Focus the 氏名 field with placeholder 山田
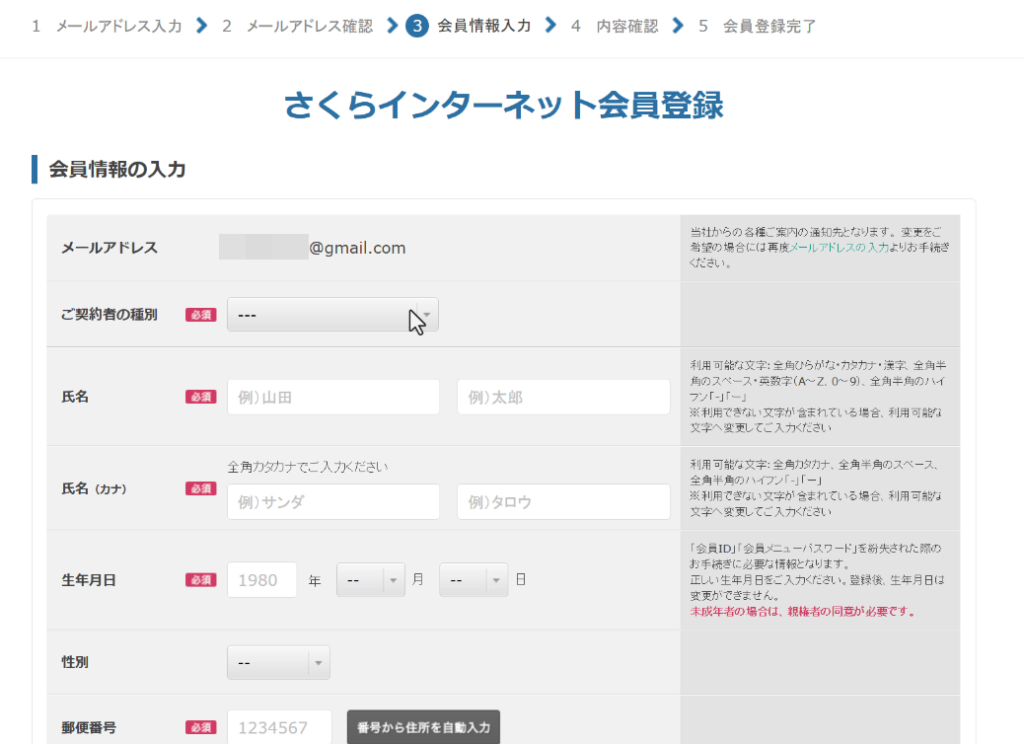Viewport: 1024px width, 744px height. pyautogui.click(x=333, y=397)
